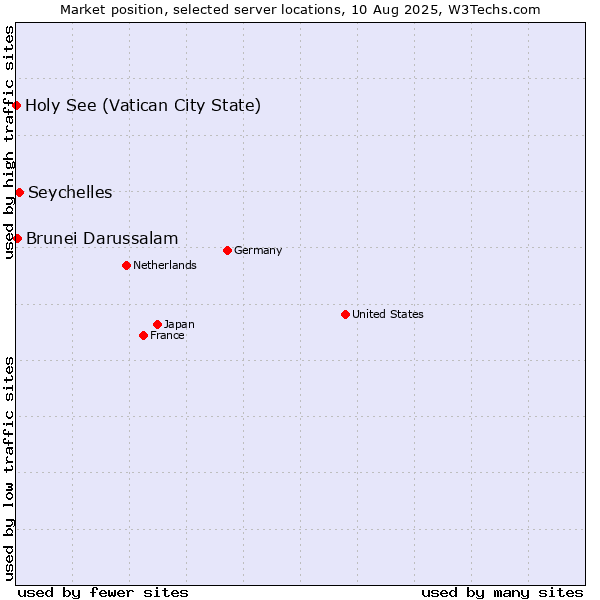Click the Holy See red data point
The height and width of the screenshot is (600, 600).
16,105
